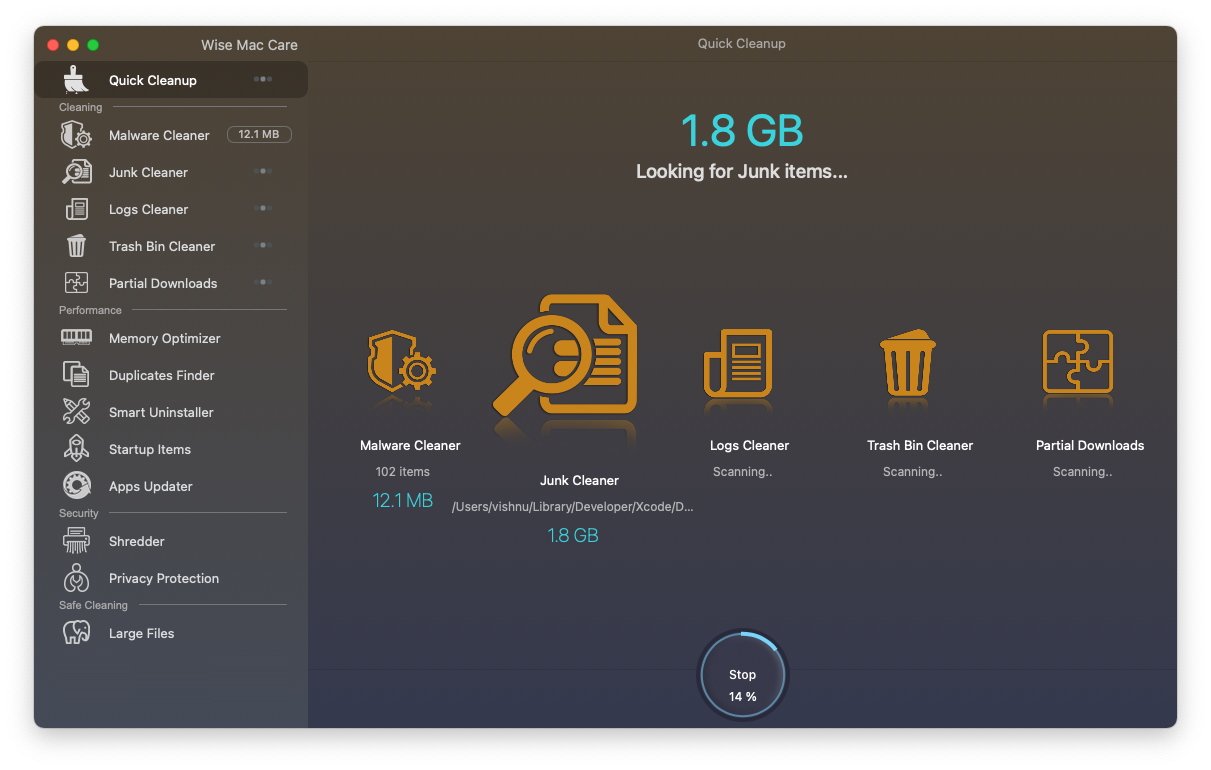
Task: Click the Quick Cleanup scanning dots indicator
Action: tap(263, 79)
